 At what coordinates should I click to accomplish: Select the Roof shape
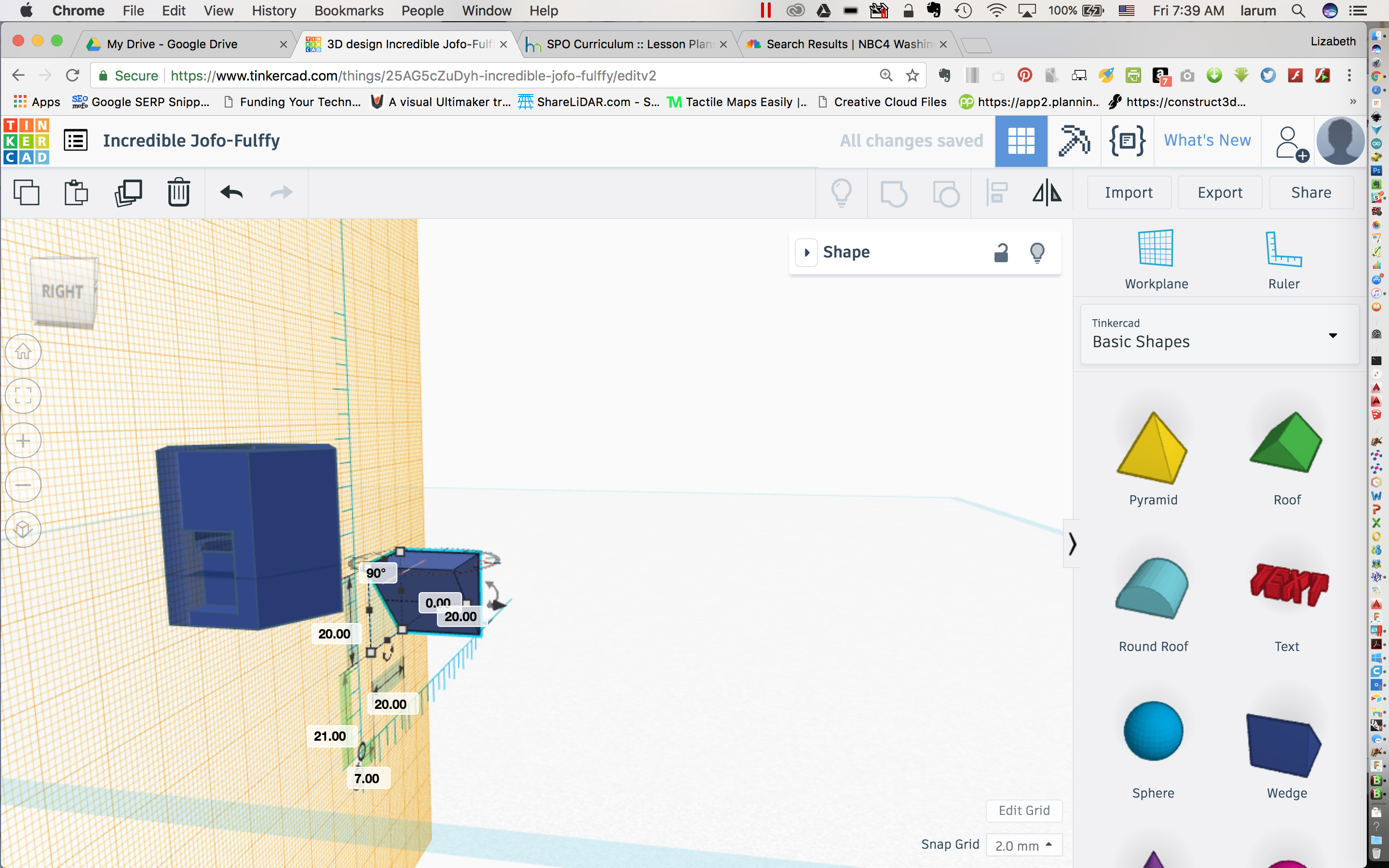(1286, 458)
